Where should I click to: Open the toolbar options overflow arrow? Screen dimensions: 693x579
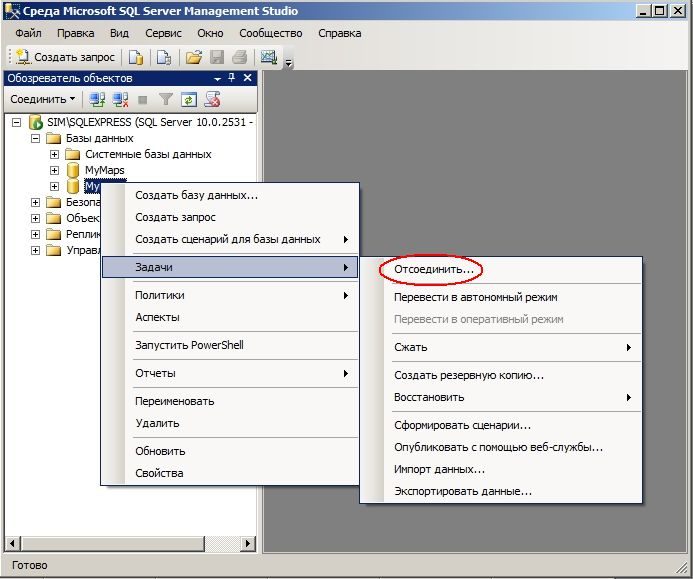288,63
